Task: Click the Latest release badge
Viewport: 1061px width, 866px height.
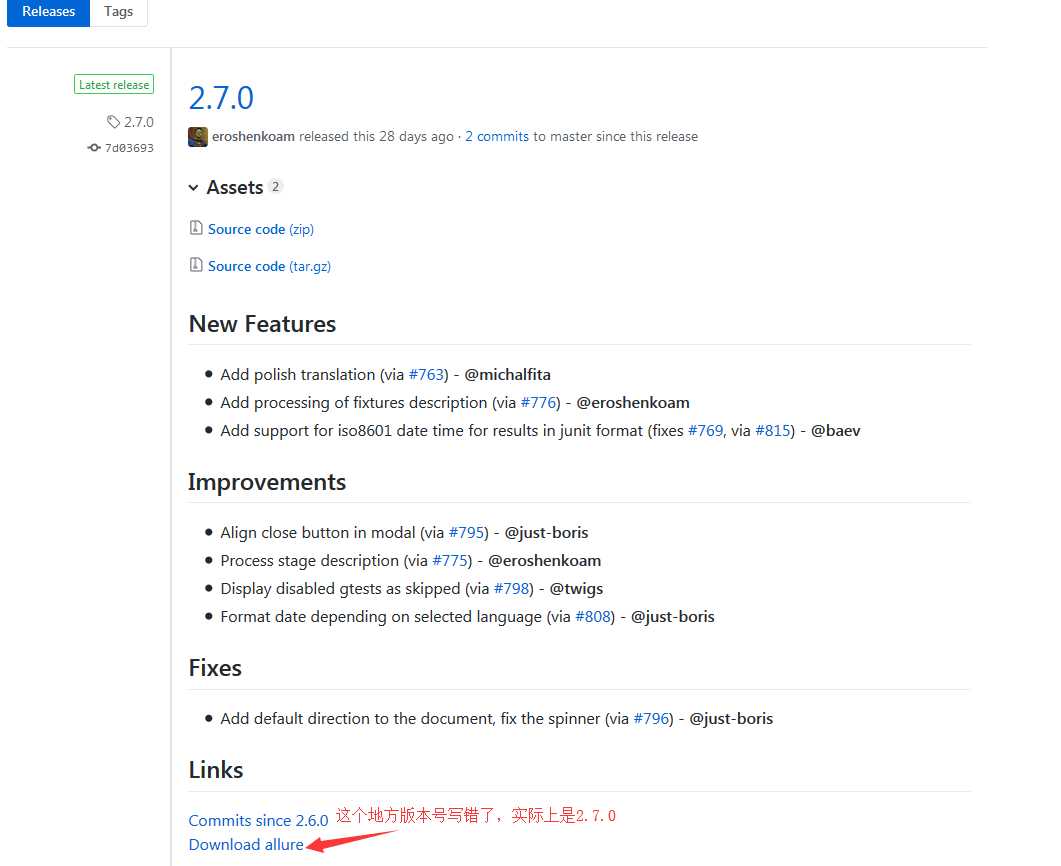Action: tap(114, 85)
